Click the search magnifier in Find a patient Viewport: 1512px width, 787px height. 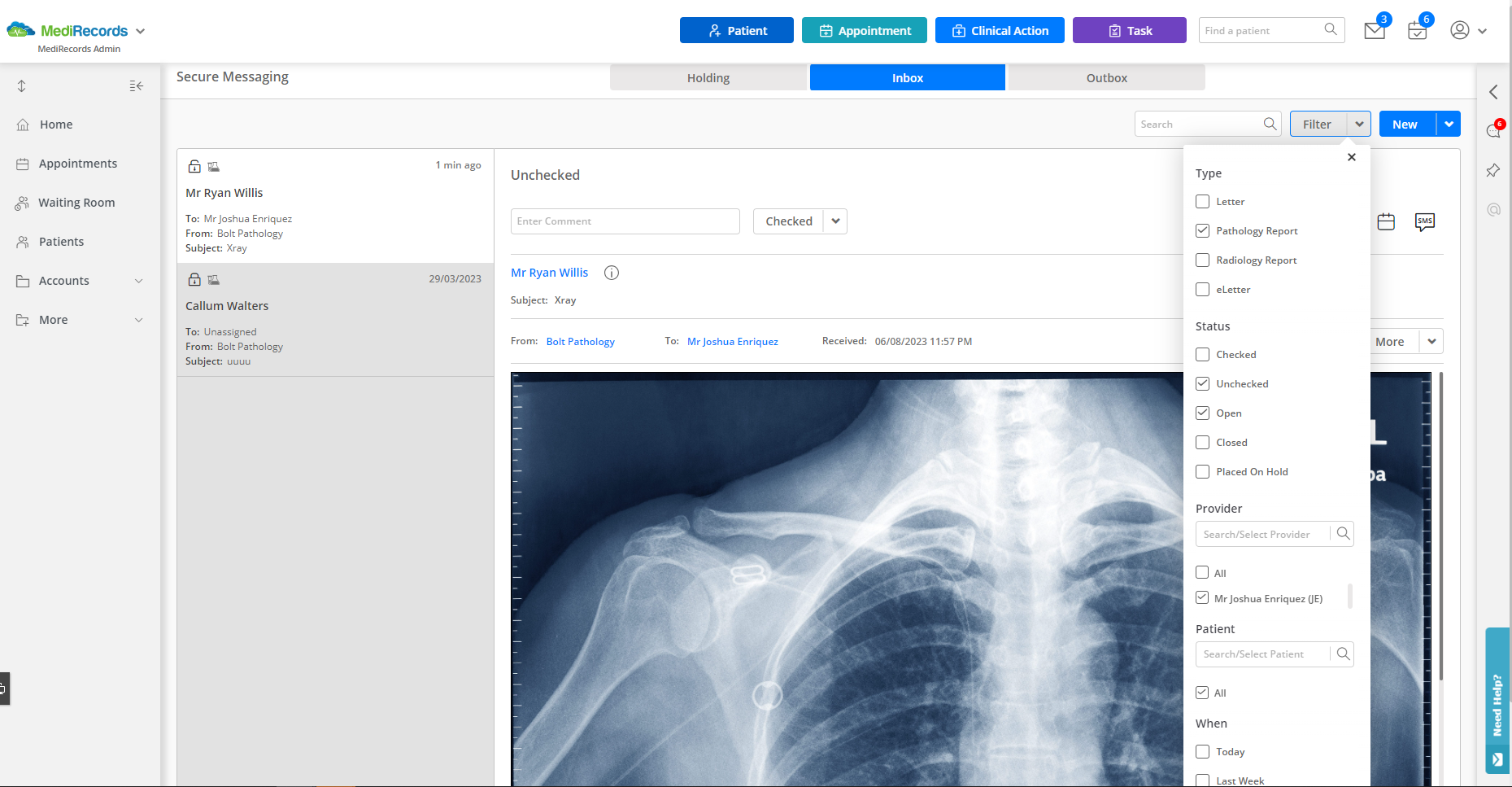tap(1331, 30)
